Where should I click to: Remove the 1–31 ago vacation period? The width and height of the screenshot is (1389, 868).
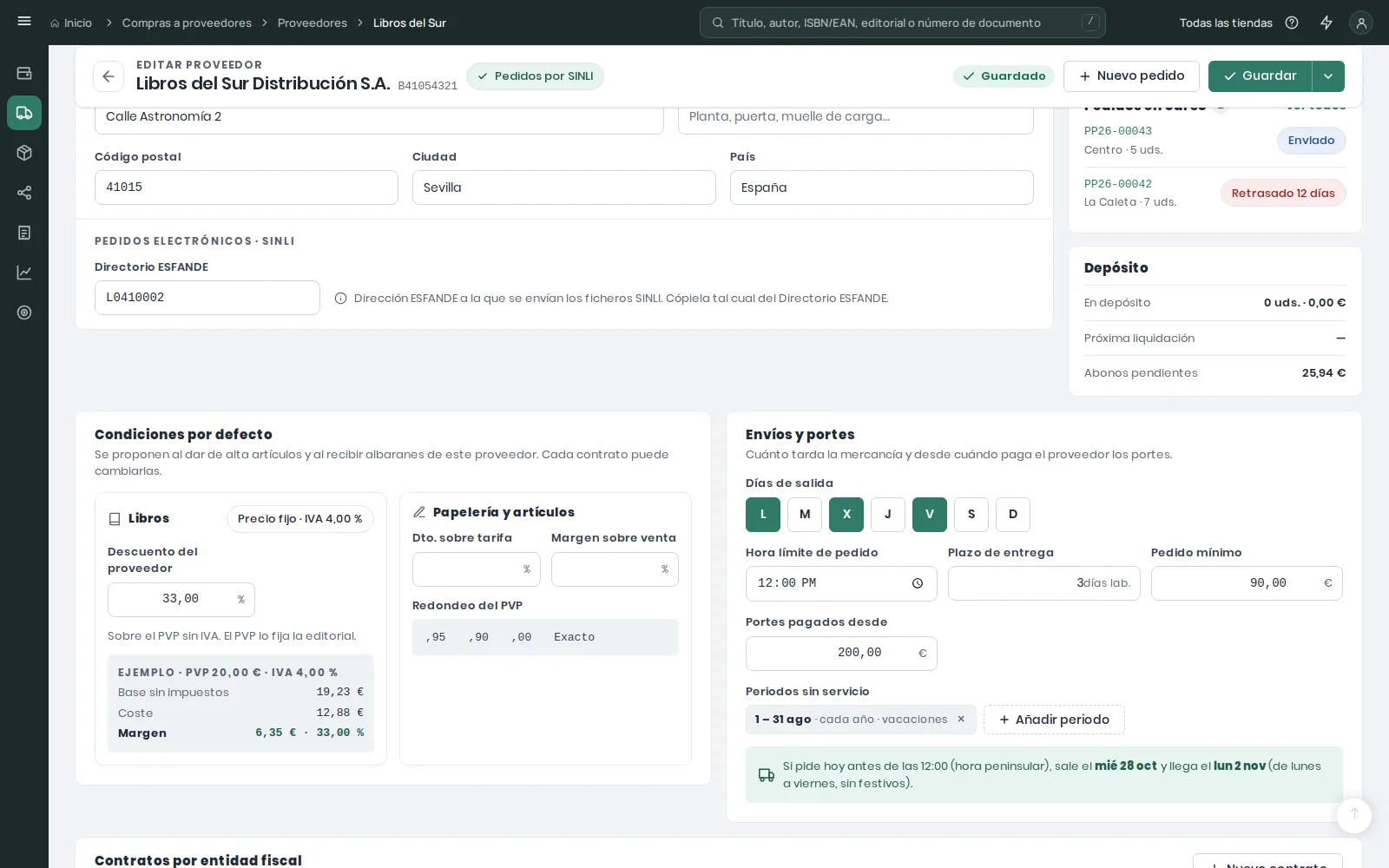click(x=961, y=719)
